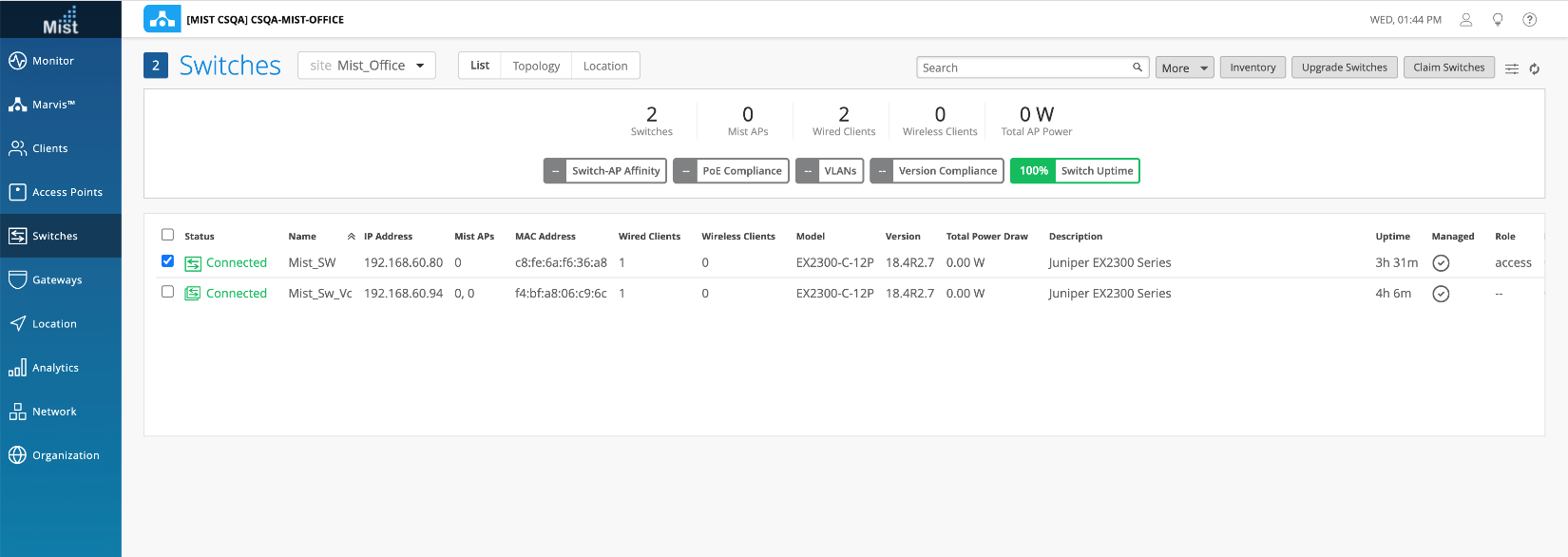Viewport: 1568px width, 557px height.
Task: Click the refresh icon
Action: pos(1535,68)
